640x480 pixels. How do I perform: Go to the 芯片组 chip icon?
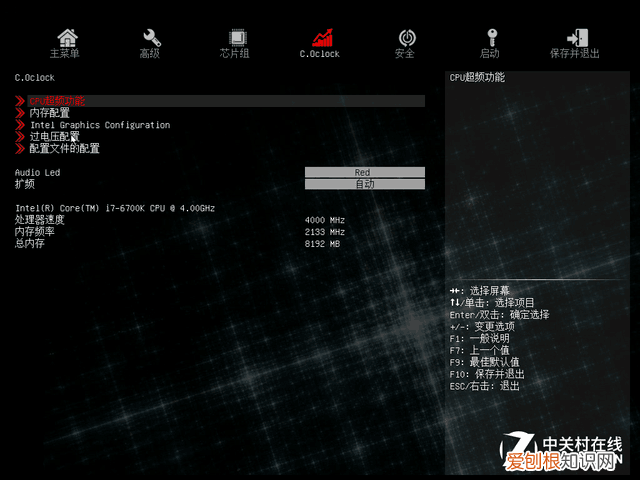pos(236,38)
